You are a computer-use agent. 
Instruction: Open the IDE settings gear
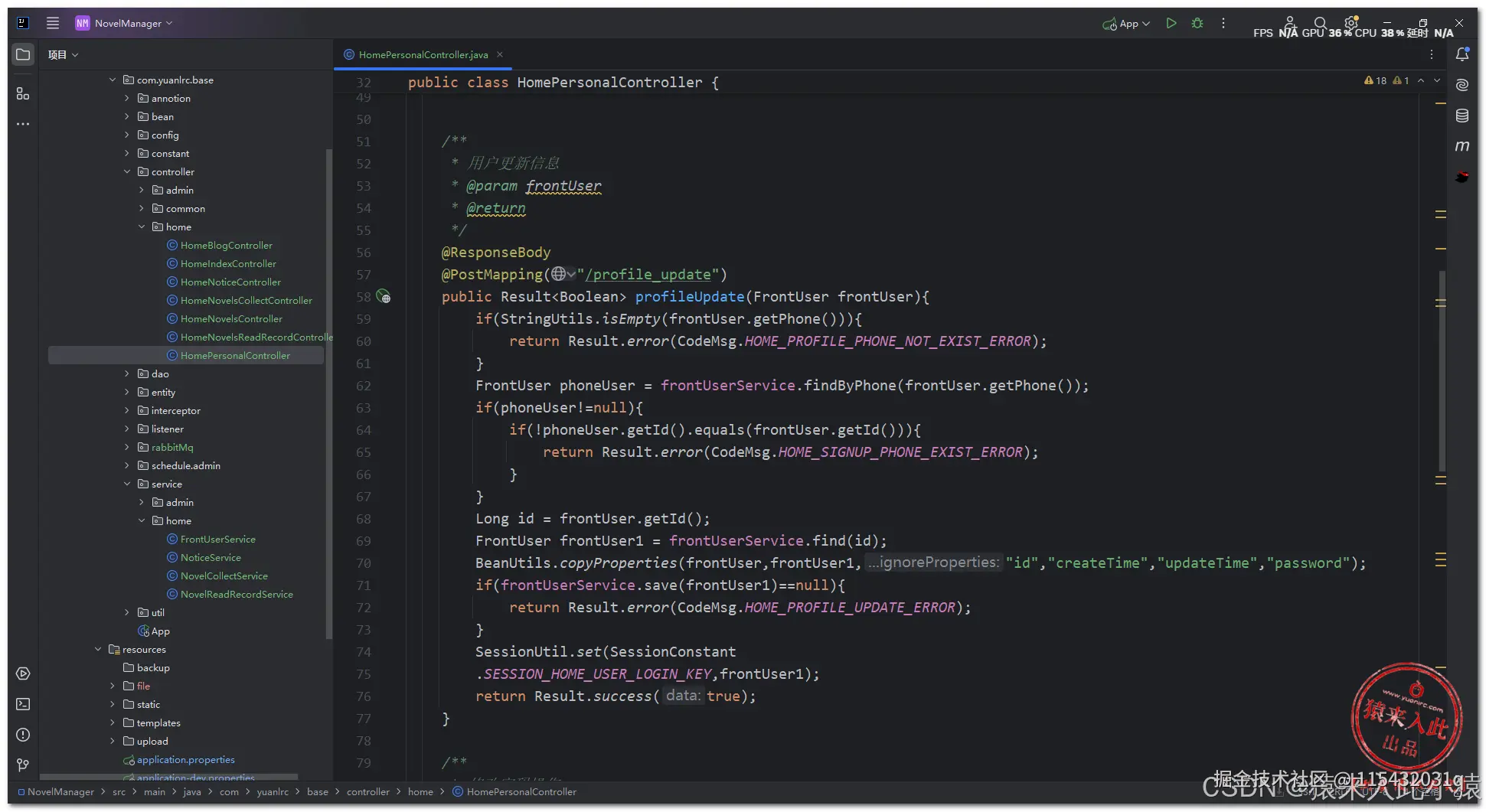[x=1351, y=23]
